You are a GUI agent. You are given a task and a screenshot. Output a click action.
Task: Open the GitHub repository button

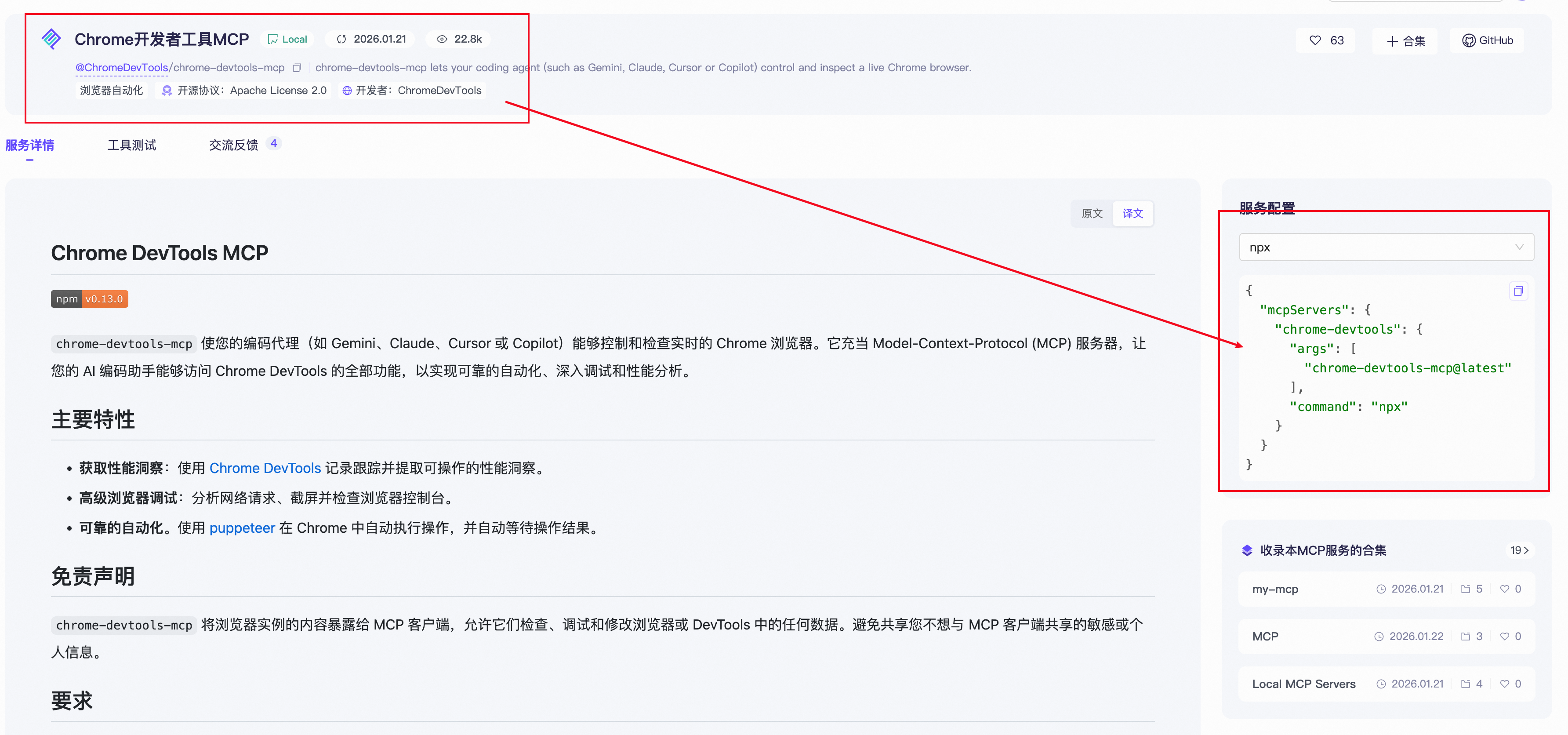[1487, 40]
